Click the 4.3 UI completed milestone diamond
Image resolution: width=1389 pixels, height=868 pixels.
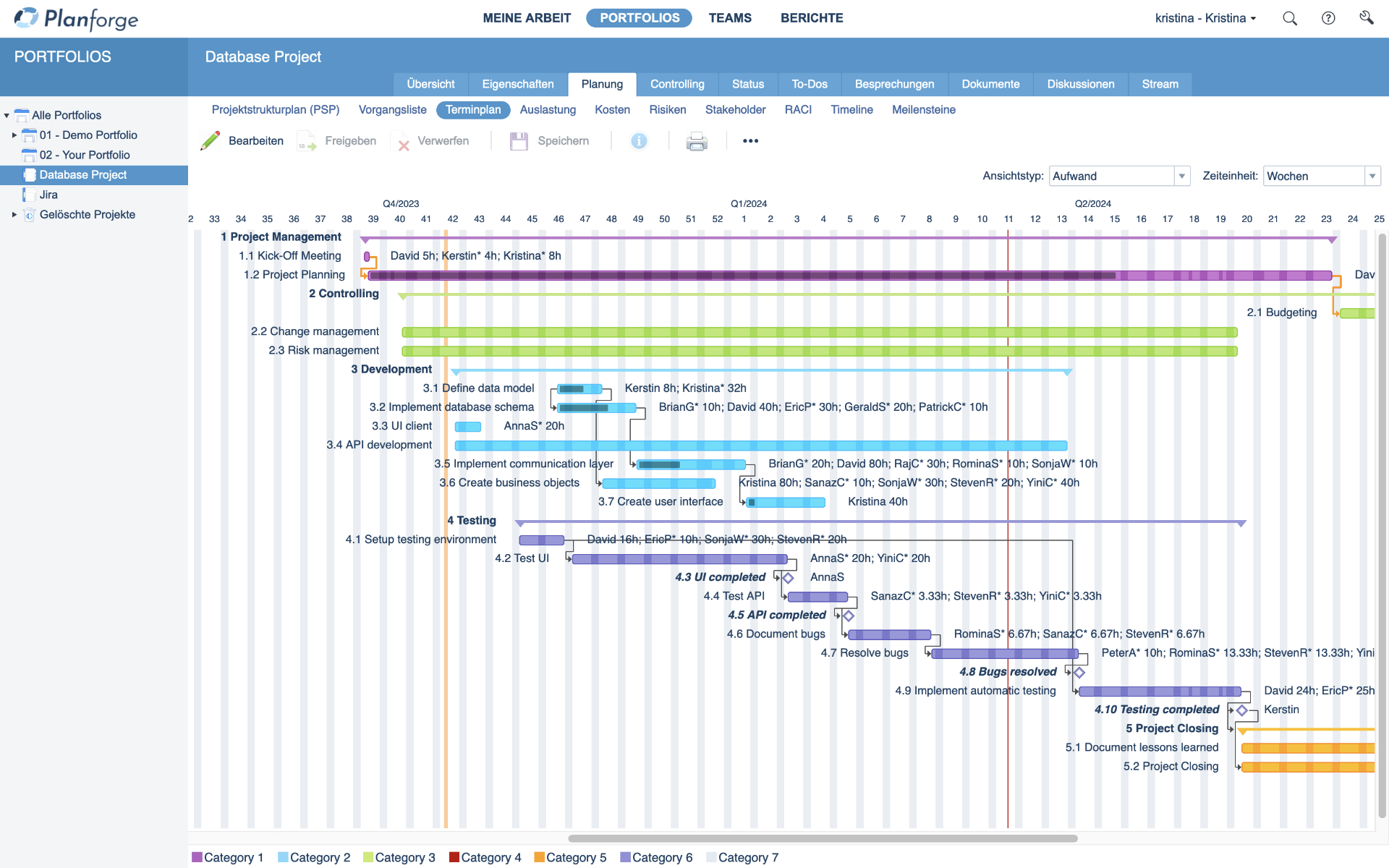coord(789,578)
